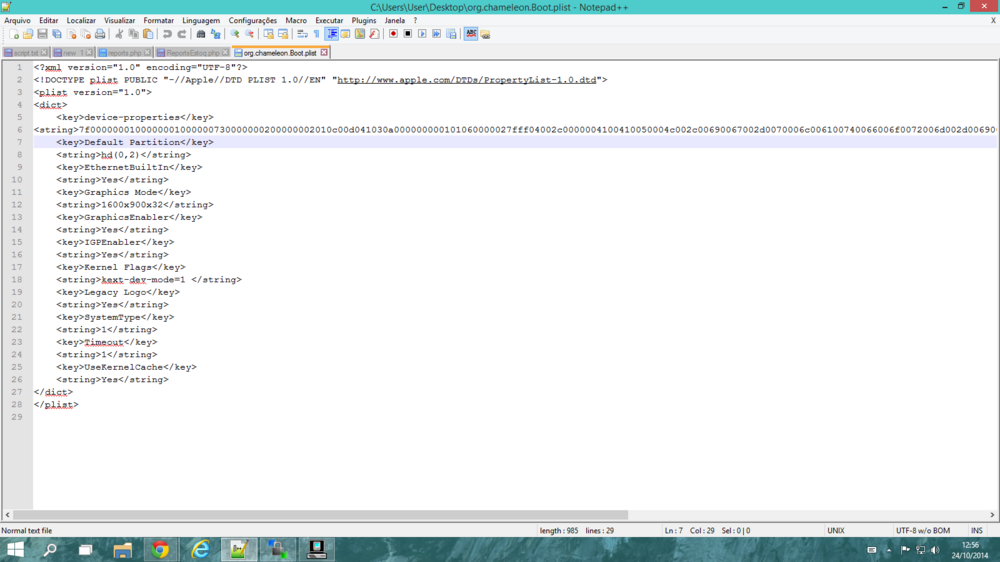Open the Linguagem menu
The image size is (1000, 562).
[201, 20]
